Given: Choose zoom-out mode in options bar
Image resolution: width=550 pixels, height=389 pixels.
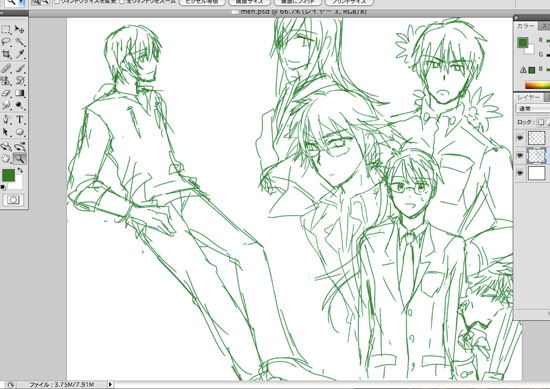Looking at the screenshot, I should pos(45,2).
